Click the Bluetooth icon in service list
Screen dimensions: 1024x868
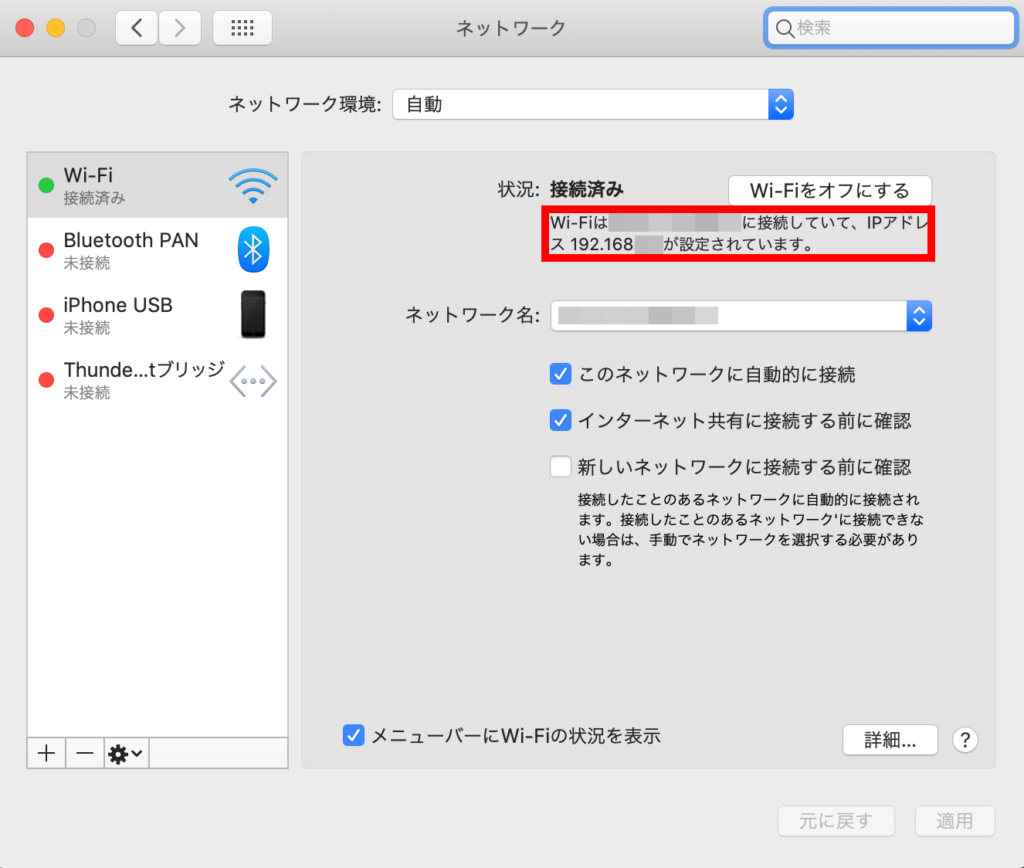[x=253, y=249]
